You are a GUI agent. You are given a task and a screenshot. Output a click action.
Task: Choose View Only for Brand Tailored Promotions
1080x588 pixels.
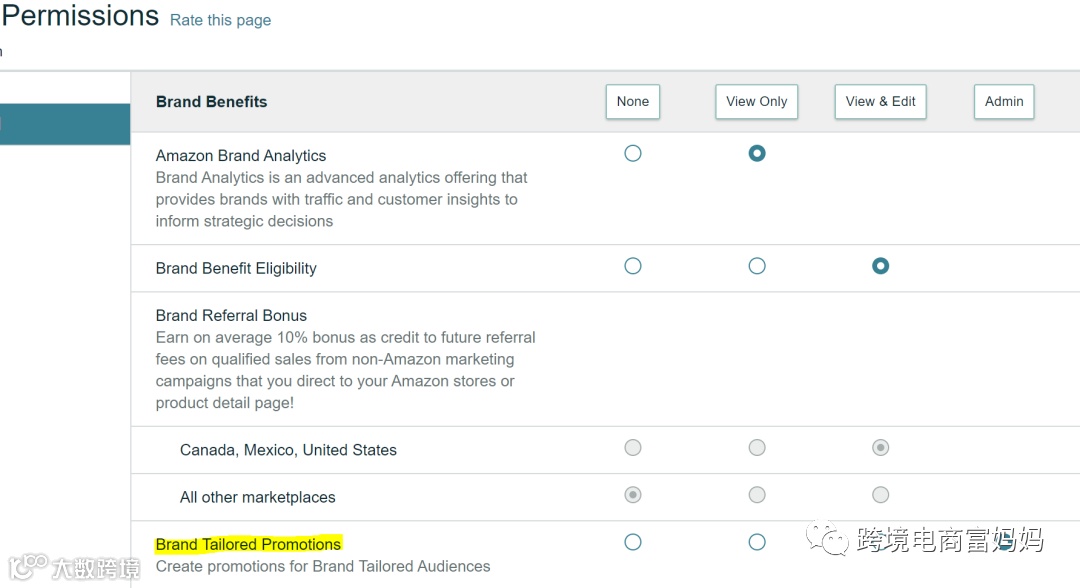coord(757,542)
